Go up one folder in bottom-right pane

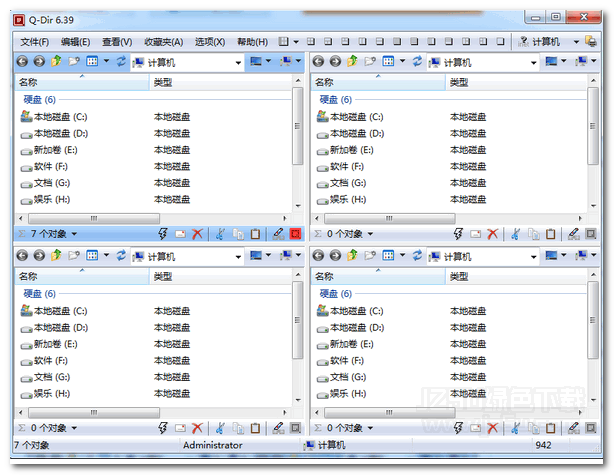pyautogui.click(x=352, y=255)
